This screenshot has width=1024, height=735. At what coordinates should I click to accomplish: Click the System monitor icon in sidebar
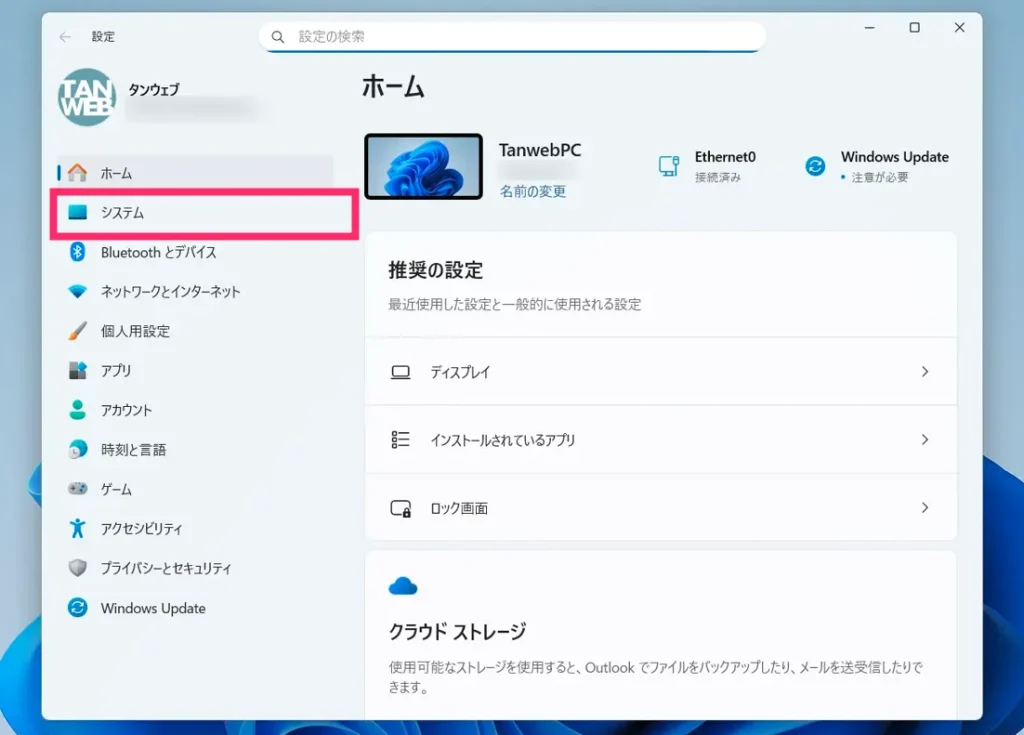(x=78, y=213)
